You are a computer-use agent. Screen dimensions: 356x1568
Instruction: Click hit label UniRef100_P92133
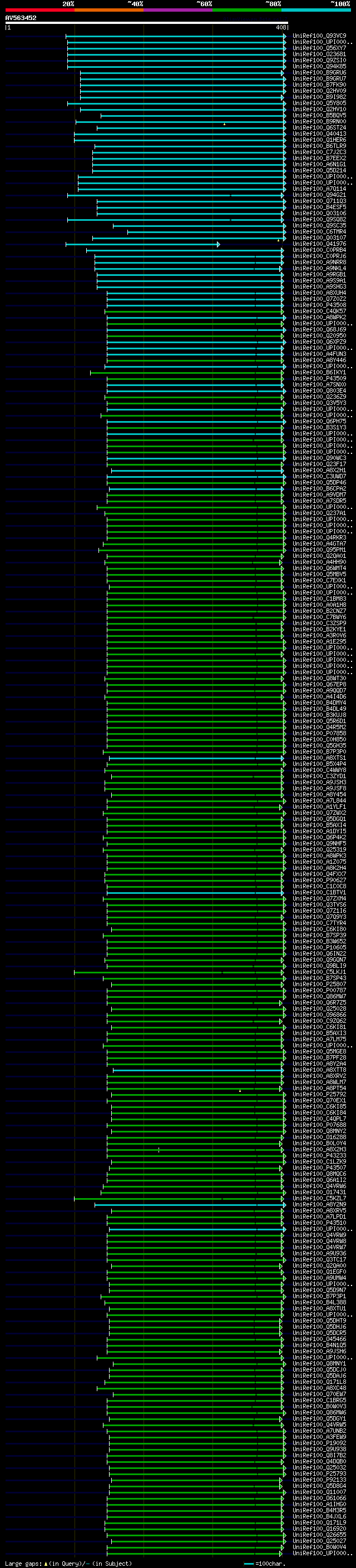click(319, 1479)
